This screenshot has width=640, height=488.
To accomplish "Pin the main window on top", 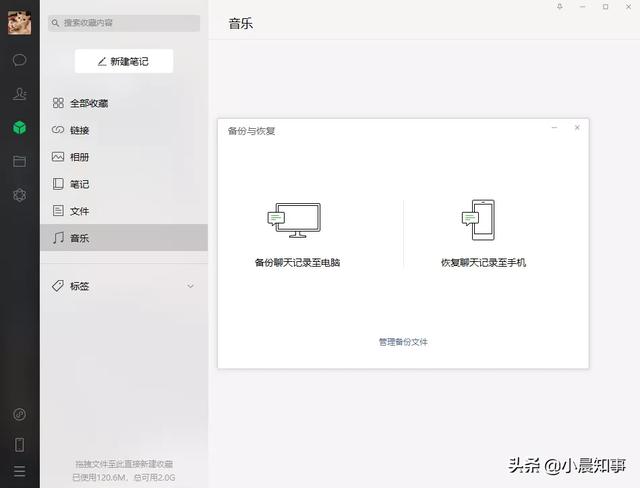I will click(560, 7).
